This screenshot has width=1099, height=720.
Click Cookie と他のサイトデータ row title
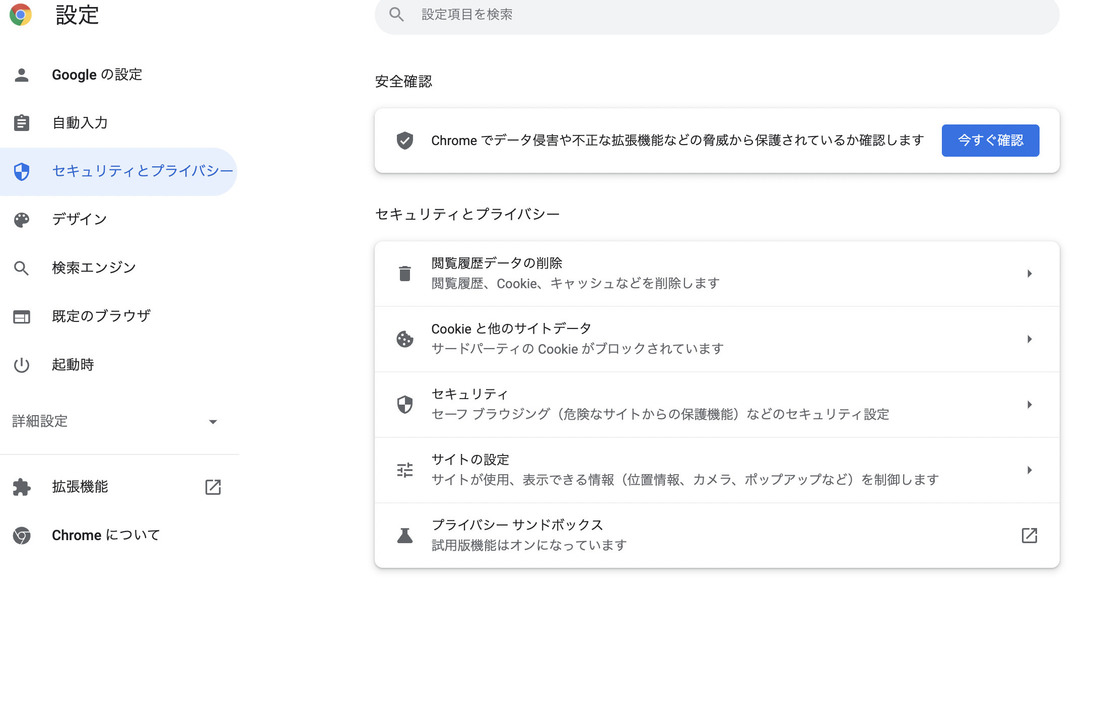coord(511,329)
